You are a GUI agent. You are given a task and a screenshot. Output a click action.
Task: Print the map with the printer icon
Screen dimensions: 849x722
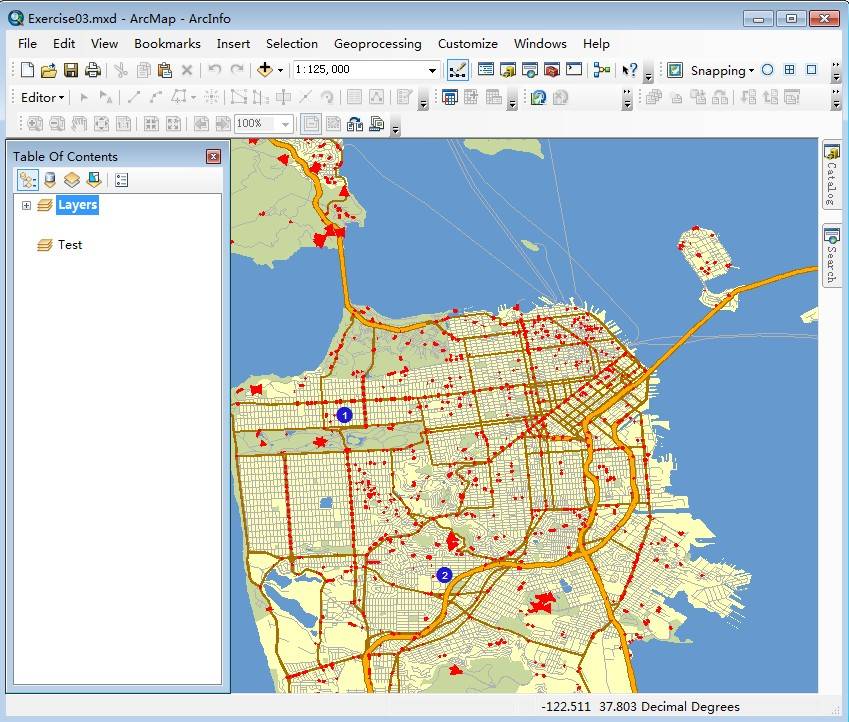click(x=93, y=70)
